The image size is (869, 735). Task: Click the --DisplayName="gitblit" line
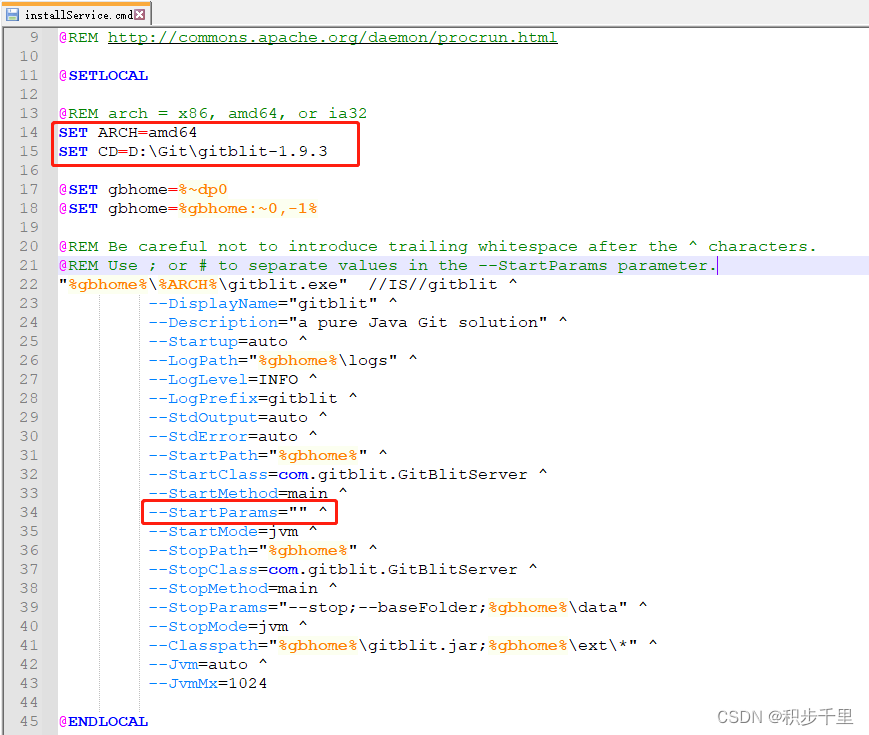coord(273,303)
